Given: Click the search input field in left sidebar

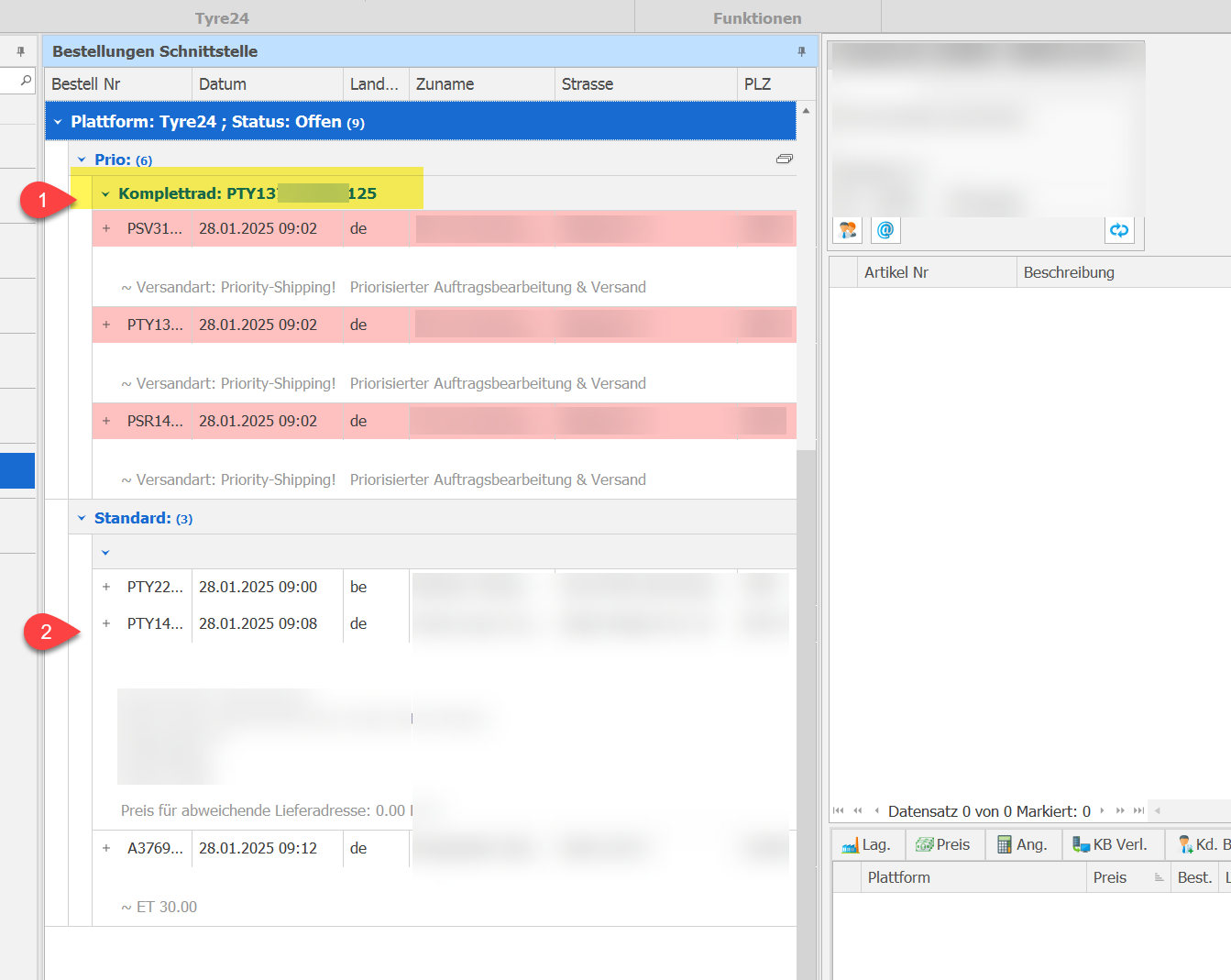Looking at the screenshot, I should tap(8, 81).
